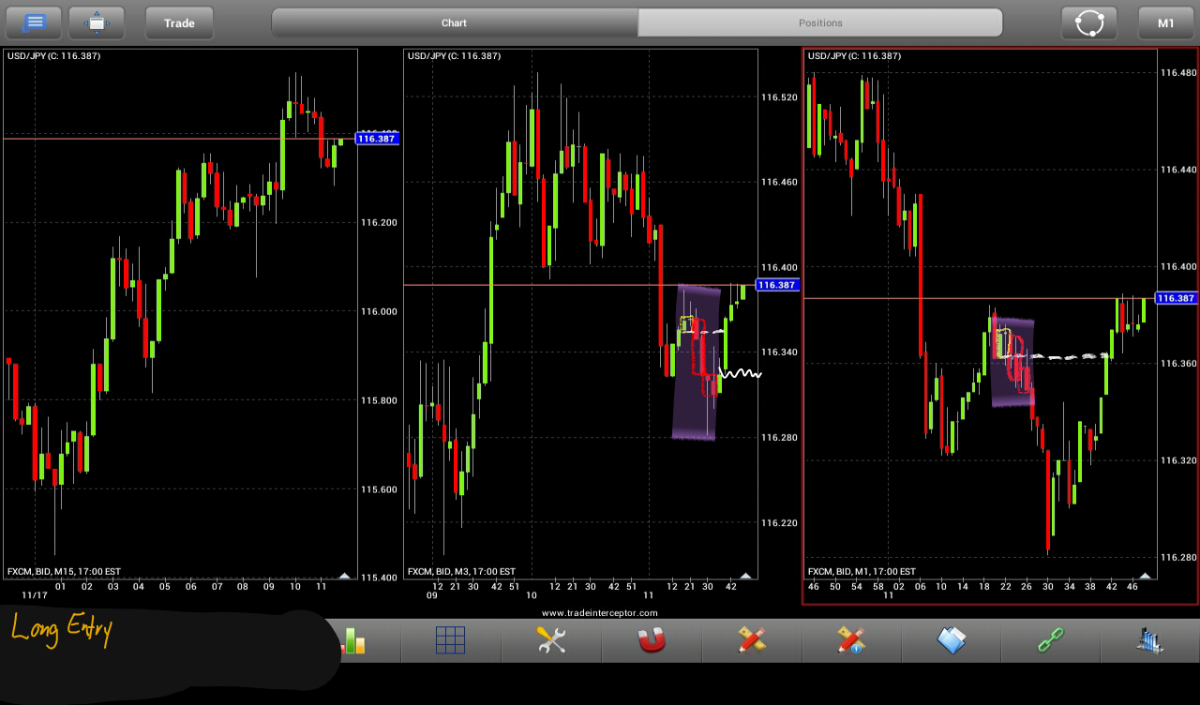
Task: Tap the chart layout icon beside menu
Action: point(96,22)
